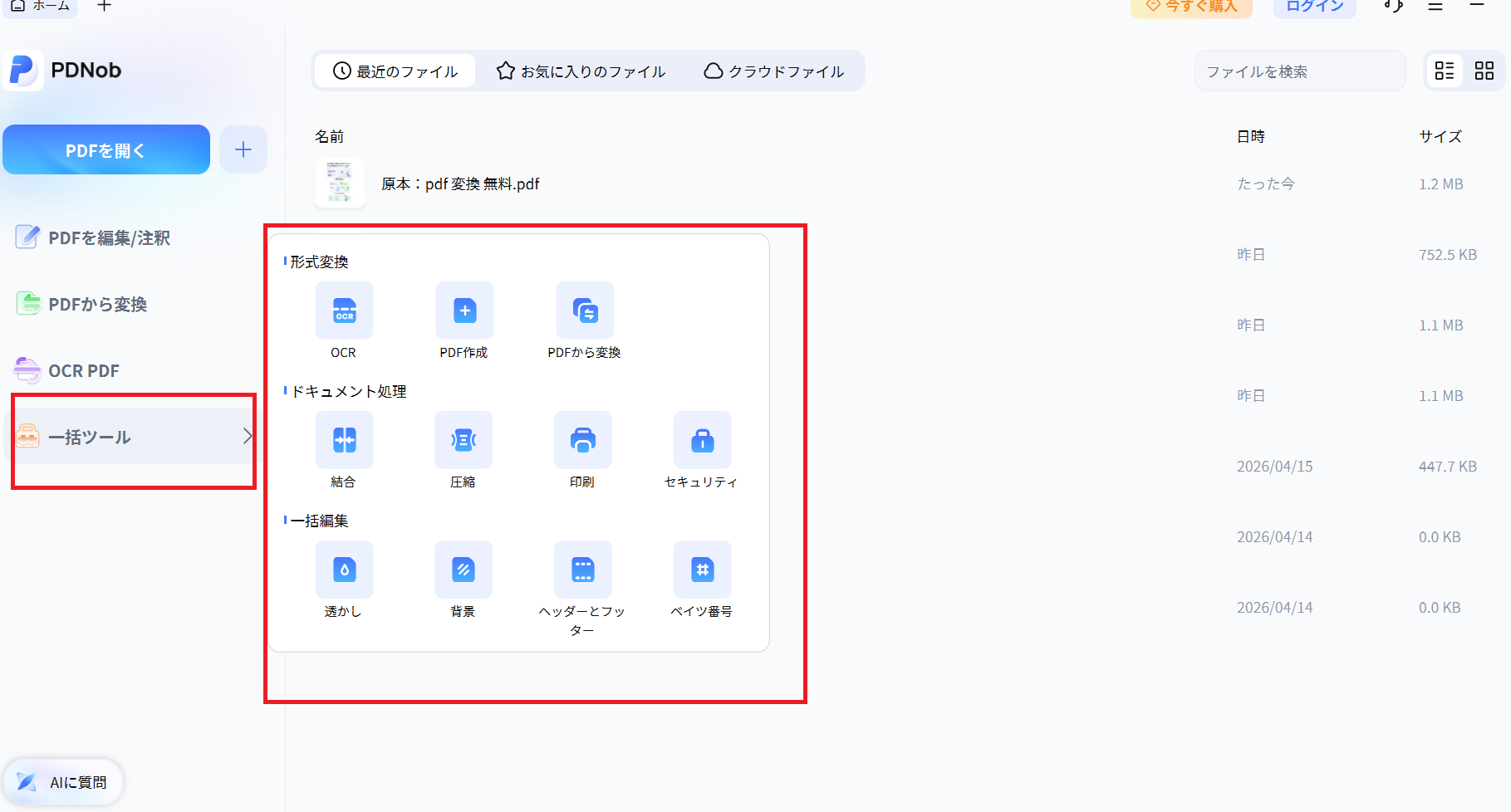Screen dimensions: 1511x812
Task: Click the AIに質問 button
Action: 63,782
